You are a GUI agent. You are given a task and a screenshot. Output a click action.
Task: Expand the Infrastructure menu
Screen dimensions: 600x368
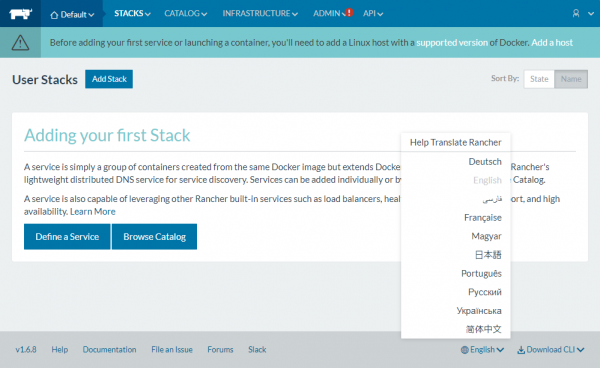(260, 13)
